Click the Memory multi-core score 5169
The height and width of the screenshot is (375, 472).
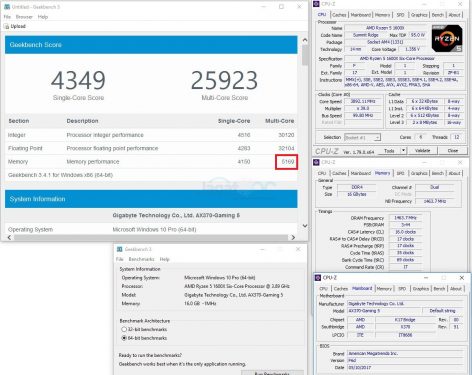click(288, 162)
